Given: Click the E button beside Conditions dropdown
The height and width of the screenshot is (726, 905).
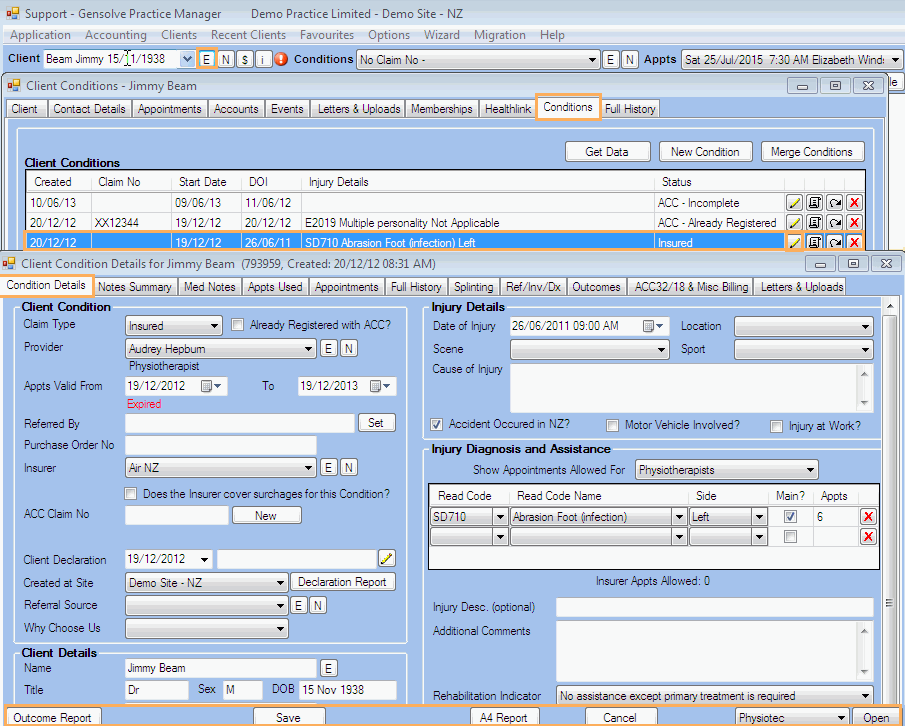Looking at the screenshot, I should (x=611, y=59).
